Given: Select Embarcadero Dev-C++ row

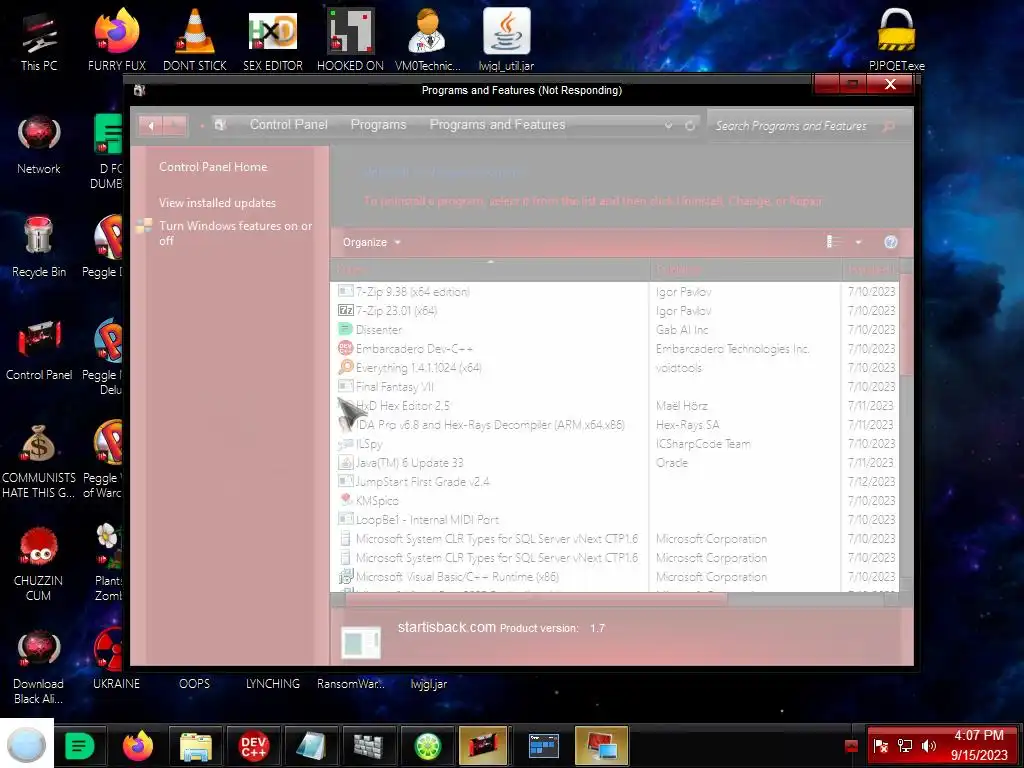Looking at the screenshot, I should coord(614,349).
